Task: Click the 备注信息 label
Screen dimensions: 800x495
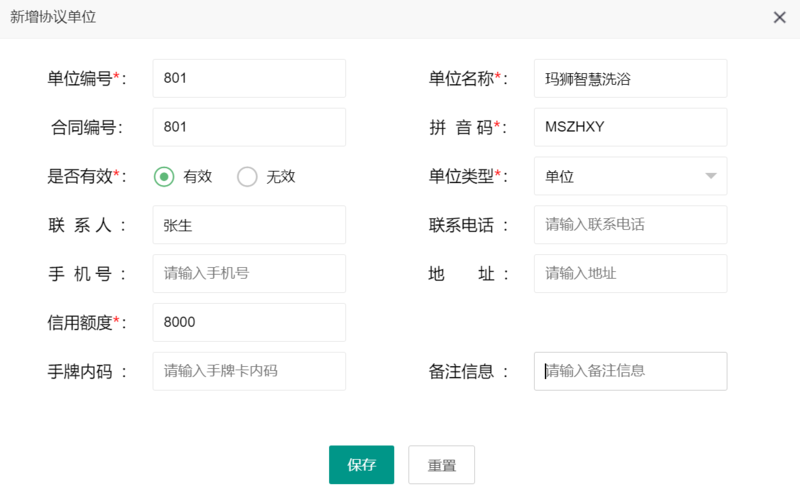Action: pos(468,372)
